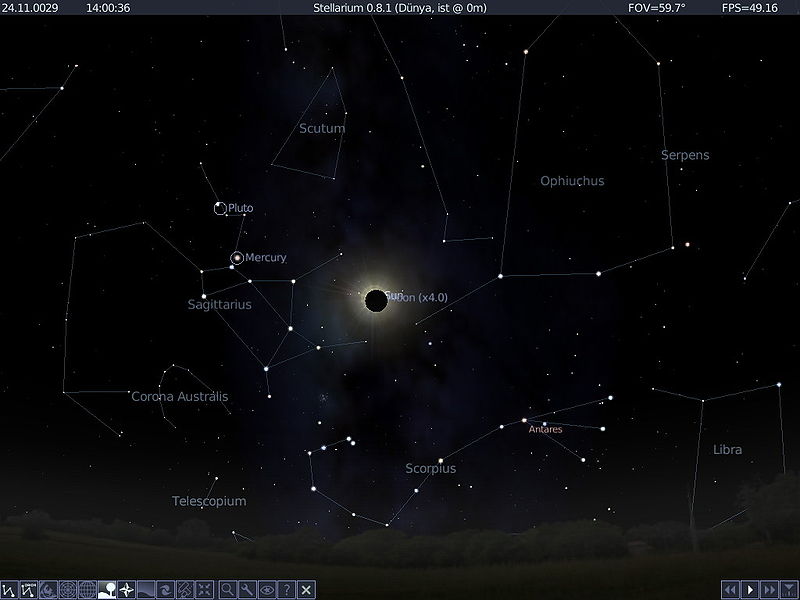Toggle constellation names labels
800x600 pixels.
(x=29, y=590)
